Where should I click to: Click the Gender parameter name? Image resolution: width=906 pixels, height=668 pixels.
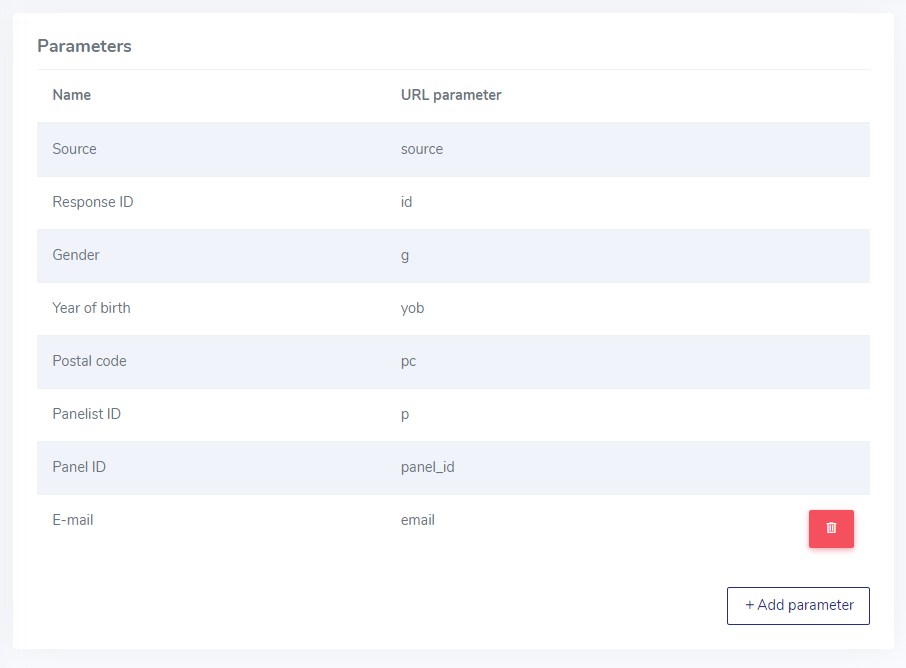[x=76, y=255]
